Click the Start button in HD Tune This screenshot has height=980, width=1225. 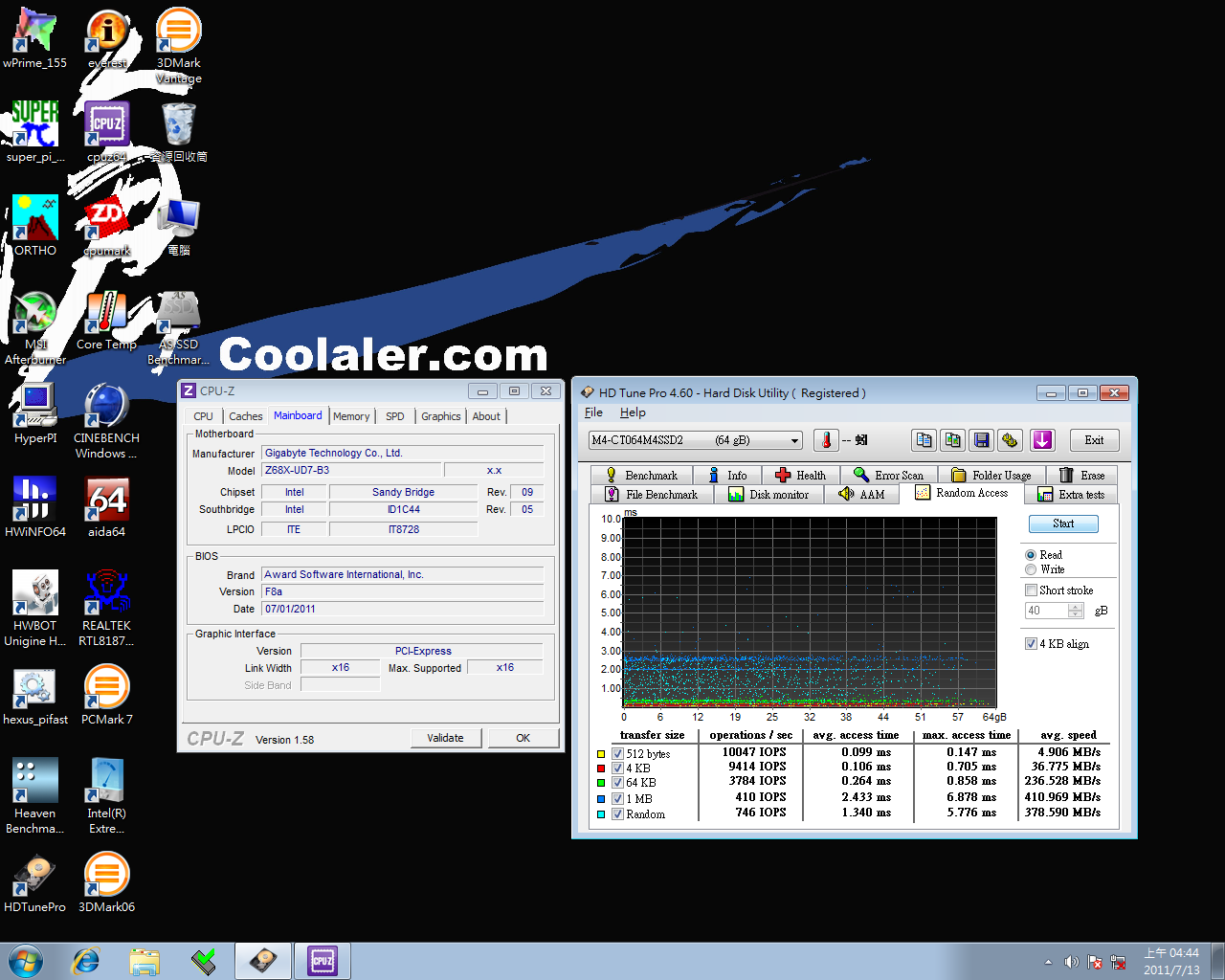coord(1063,523)
